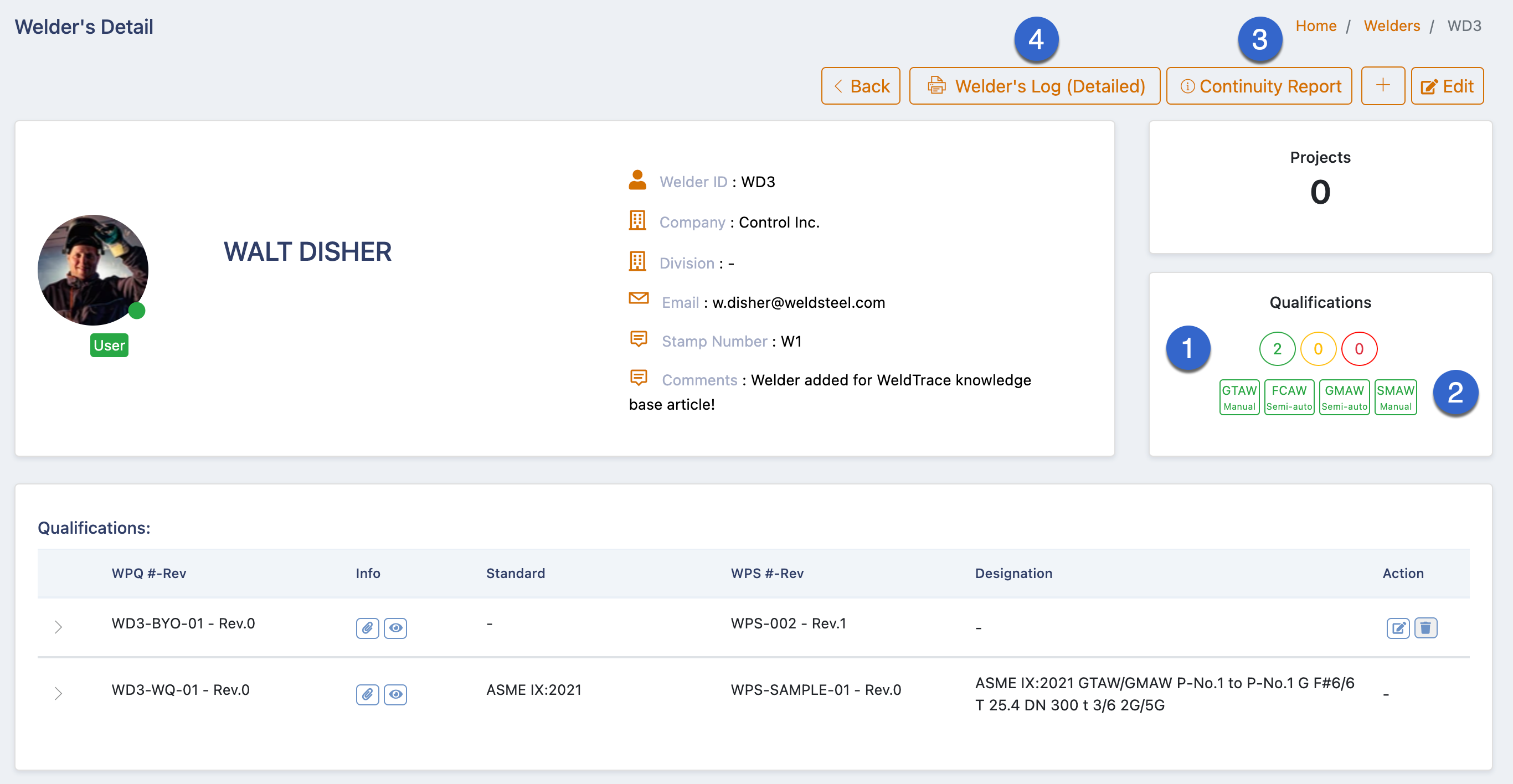The height and width of the screenshot is (784, 1513).
Task: Click the Stamp Number comment icon
Action: point(639,339)
